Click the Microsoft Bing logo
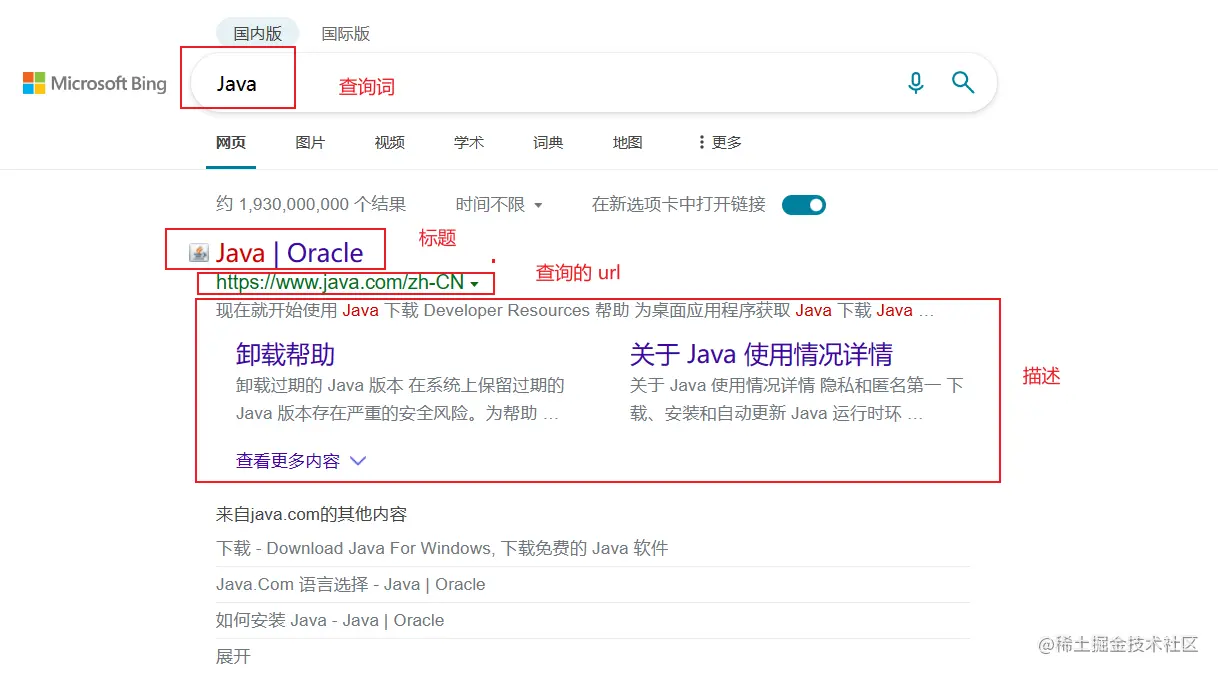The width and height of the screenshot is (1218, 674). pos(94,83)
